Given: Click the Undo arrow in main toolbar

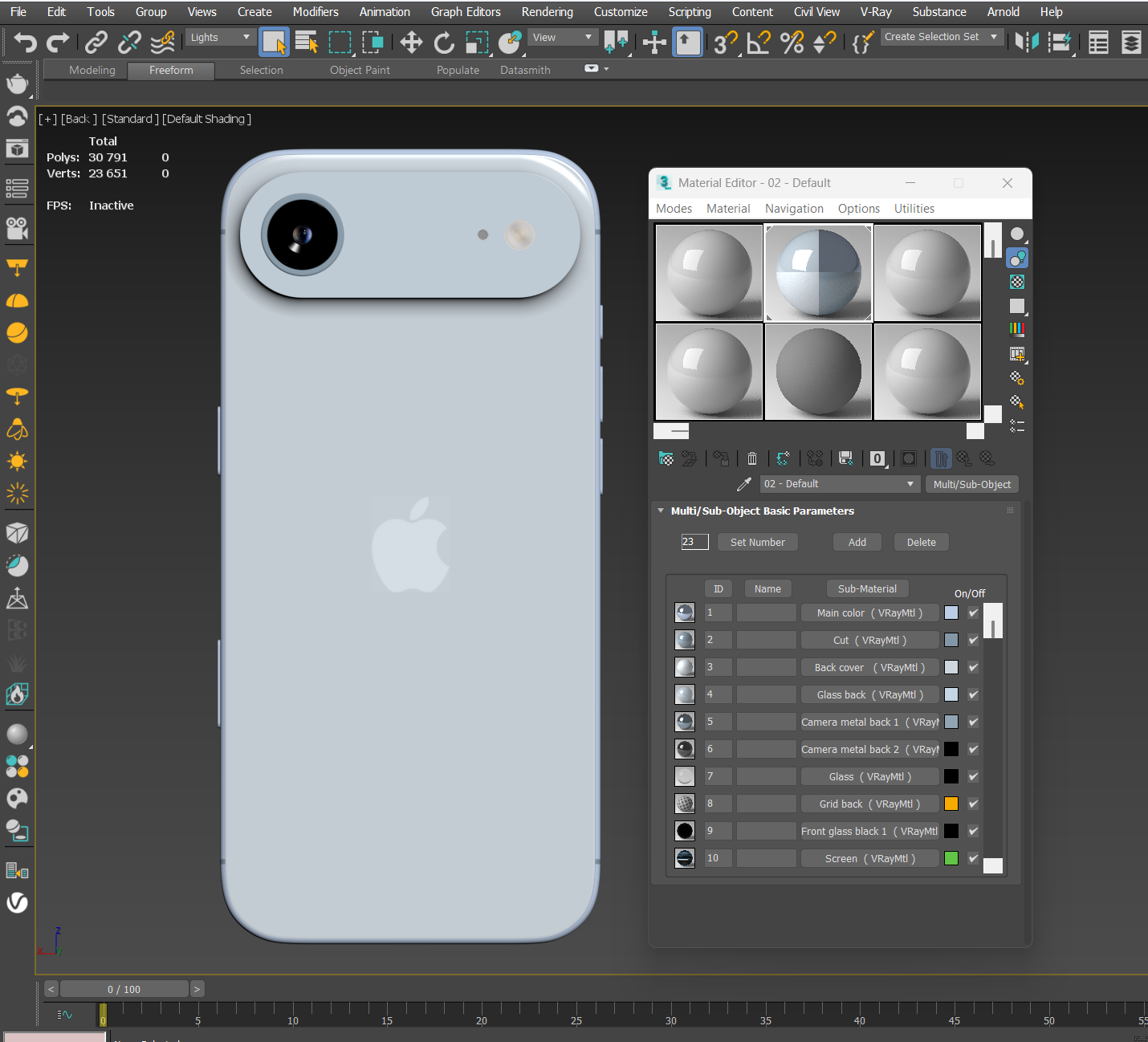Looking at the screenshot, I should click(x=25, y=42).
